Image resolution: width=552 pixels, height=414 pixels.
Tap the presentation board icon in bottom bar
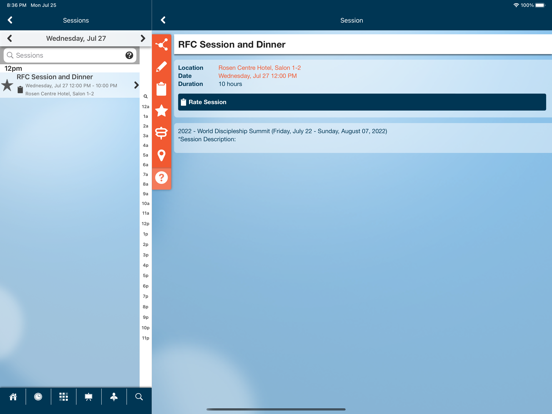pos(89,397)
